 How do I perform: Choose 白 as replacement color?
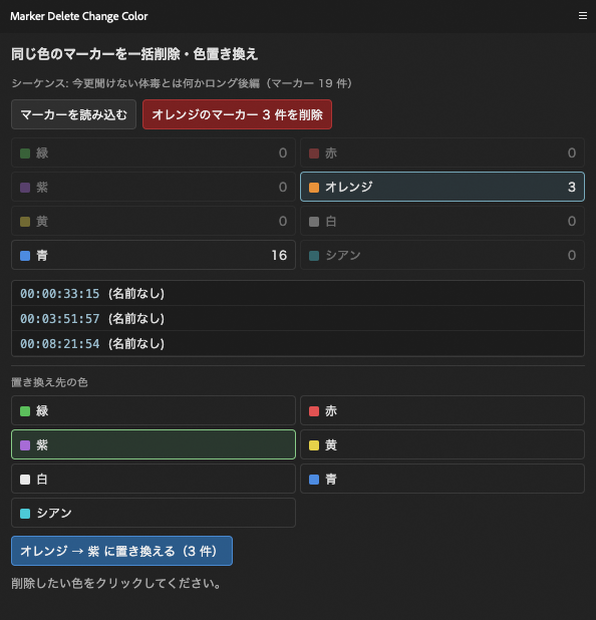pos(153,479)
